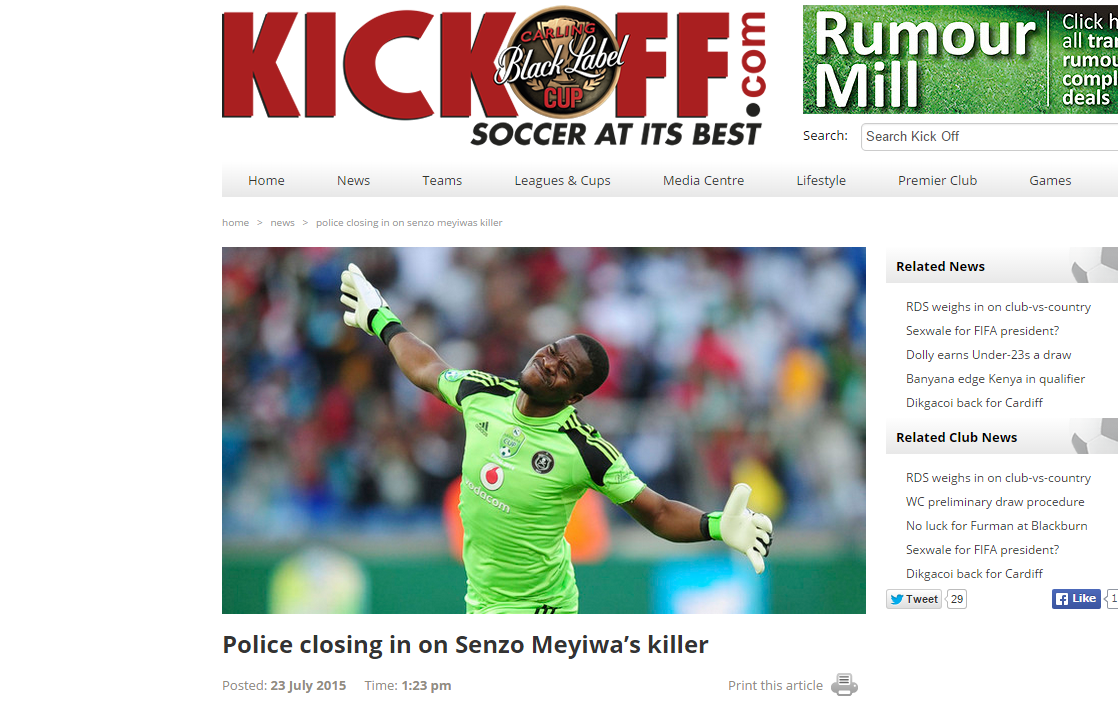Expand the Leagues & Cups menu

point(563,180)
